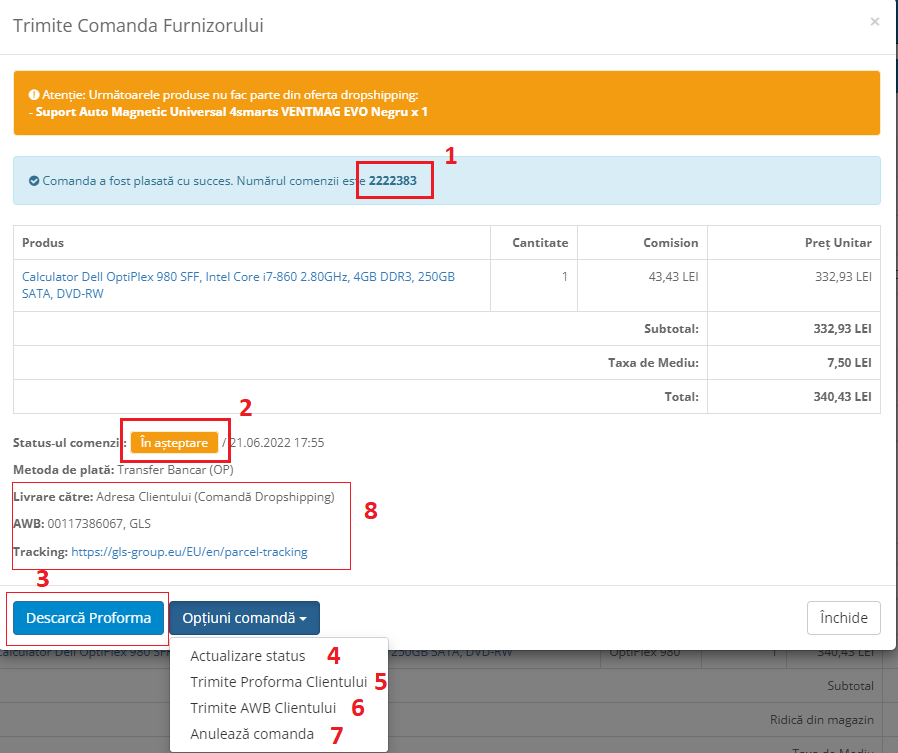The height and width of the screenshot is (753, 898).
Task: Close the modal with the X icon
Action: [x=875, y=21]
